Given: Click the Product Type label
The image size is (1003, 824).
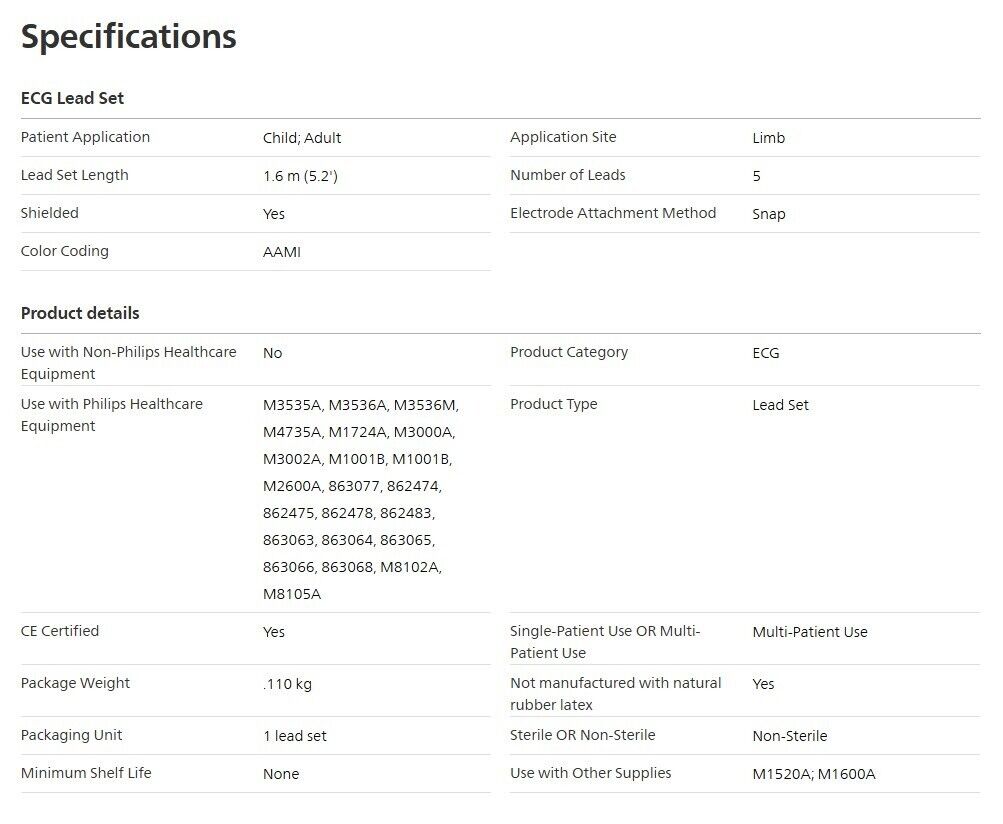Looking at the screenshot, I should pyautogui.click(x=553, y=404).
